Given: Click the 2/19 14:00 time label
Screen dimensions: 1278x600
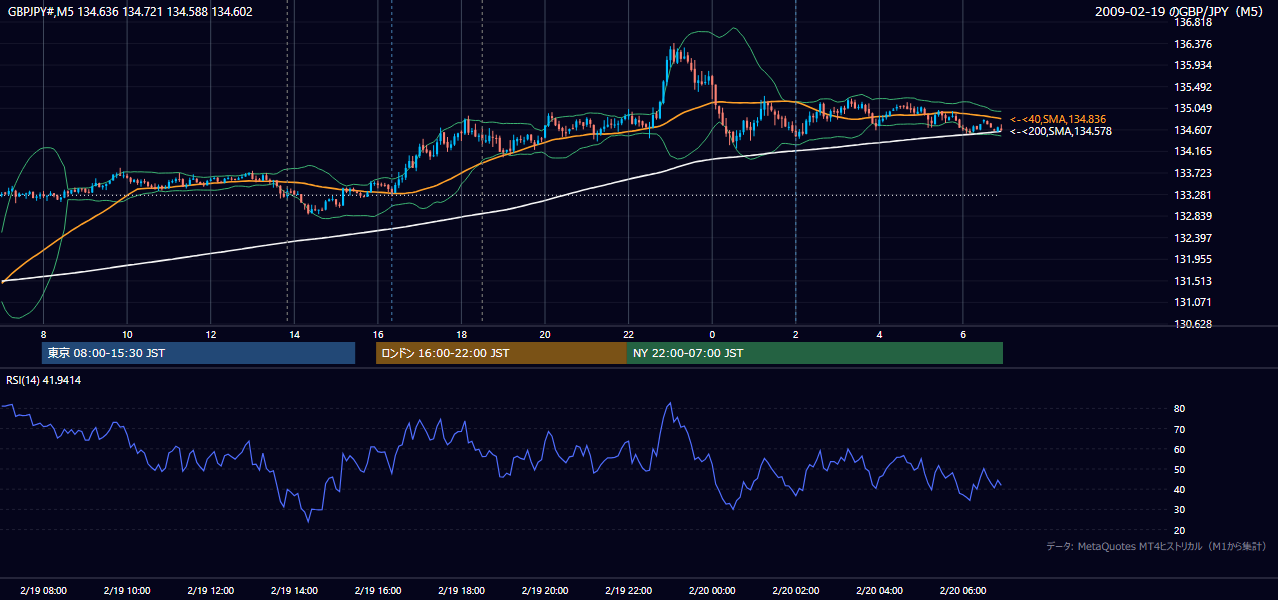Looking at the screenshot, I should 294,590.
